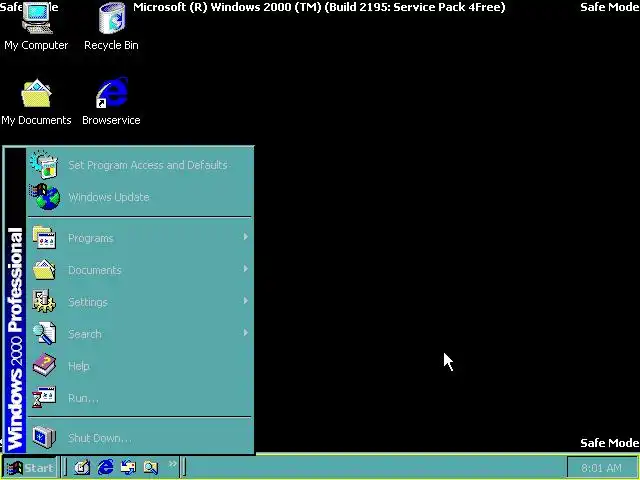The height and width of the screenshot is (480, 640).
Task: Open the Settings menu entry
Action: click(x=140, y=302)
